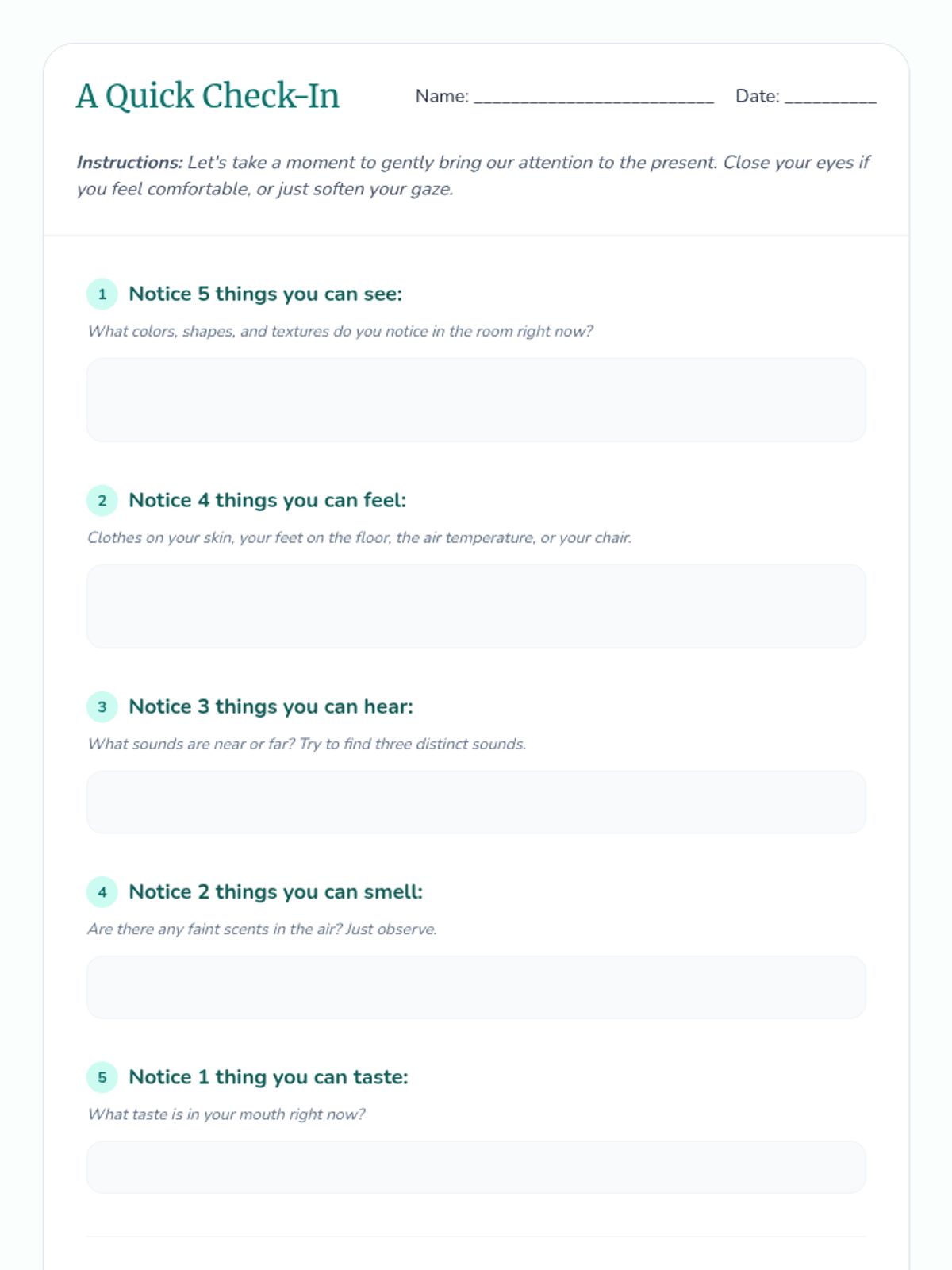
Task: Select the 'Notice 1 thing you can taste' heading
Action: coord(269,1077)
